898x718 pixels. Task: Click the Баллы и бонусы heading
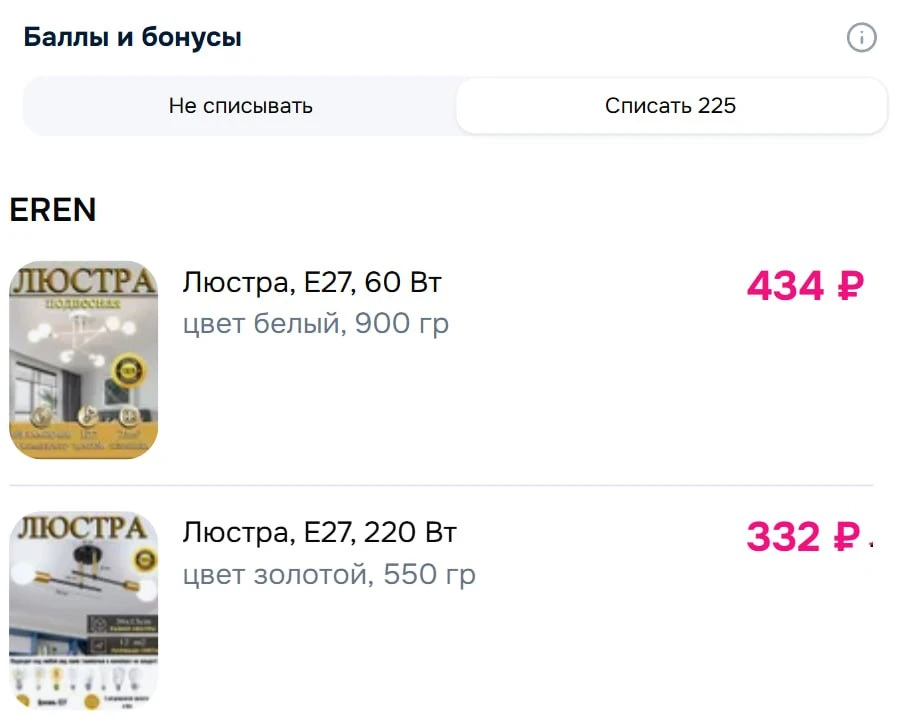pyautogui.click(x=132, y=38)
